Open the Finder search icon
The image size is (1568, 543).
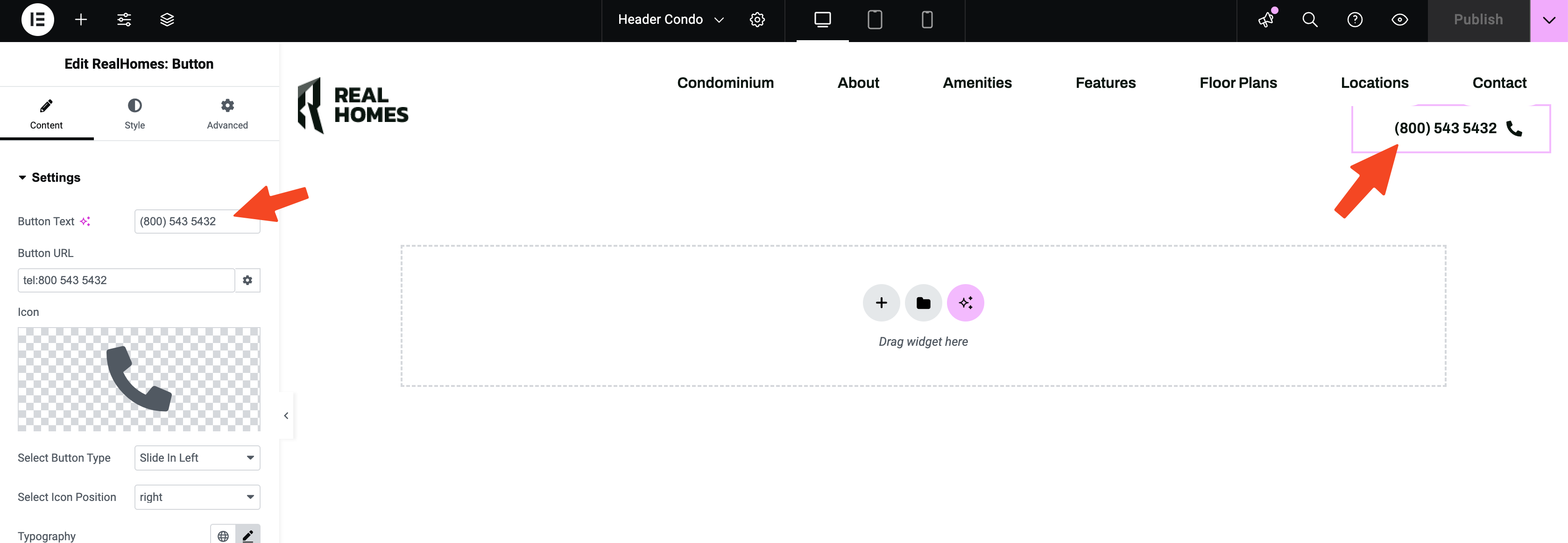1310,20
